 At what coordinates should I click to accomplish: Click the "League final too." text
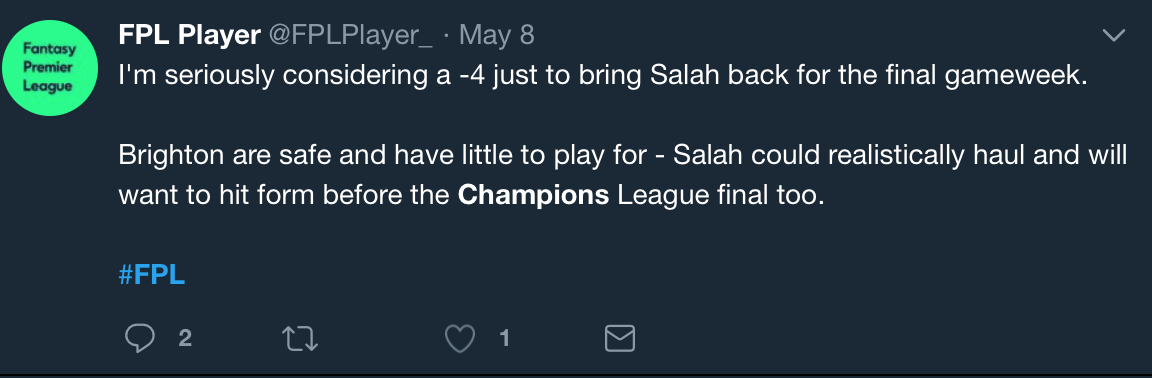tap(716, 196)
